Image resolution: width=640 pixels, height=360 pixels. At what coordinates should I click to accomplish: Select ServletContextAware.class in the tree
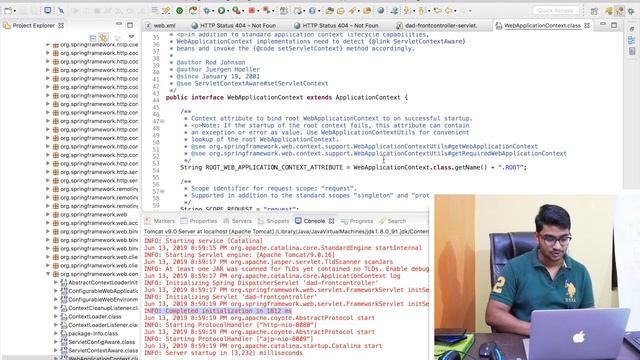(x=103, y=351)
